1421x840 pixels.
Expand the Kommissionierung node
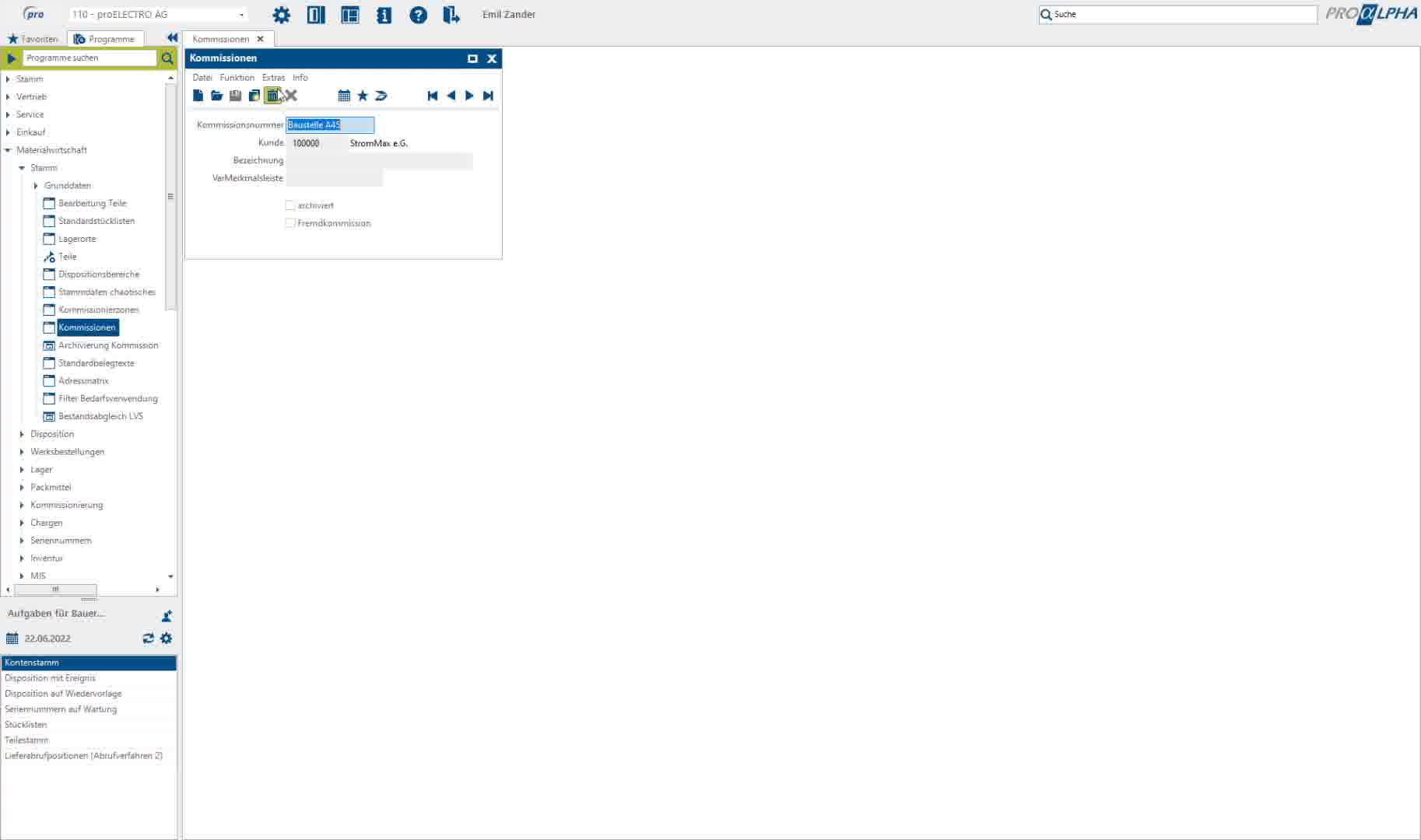pyautogui.click(x=22, y=506)
